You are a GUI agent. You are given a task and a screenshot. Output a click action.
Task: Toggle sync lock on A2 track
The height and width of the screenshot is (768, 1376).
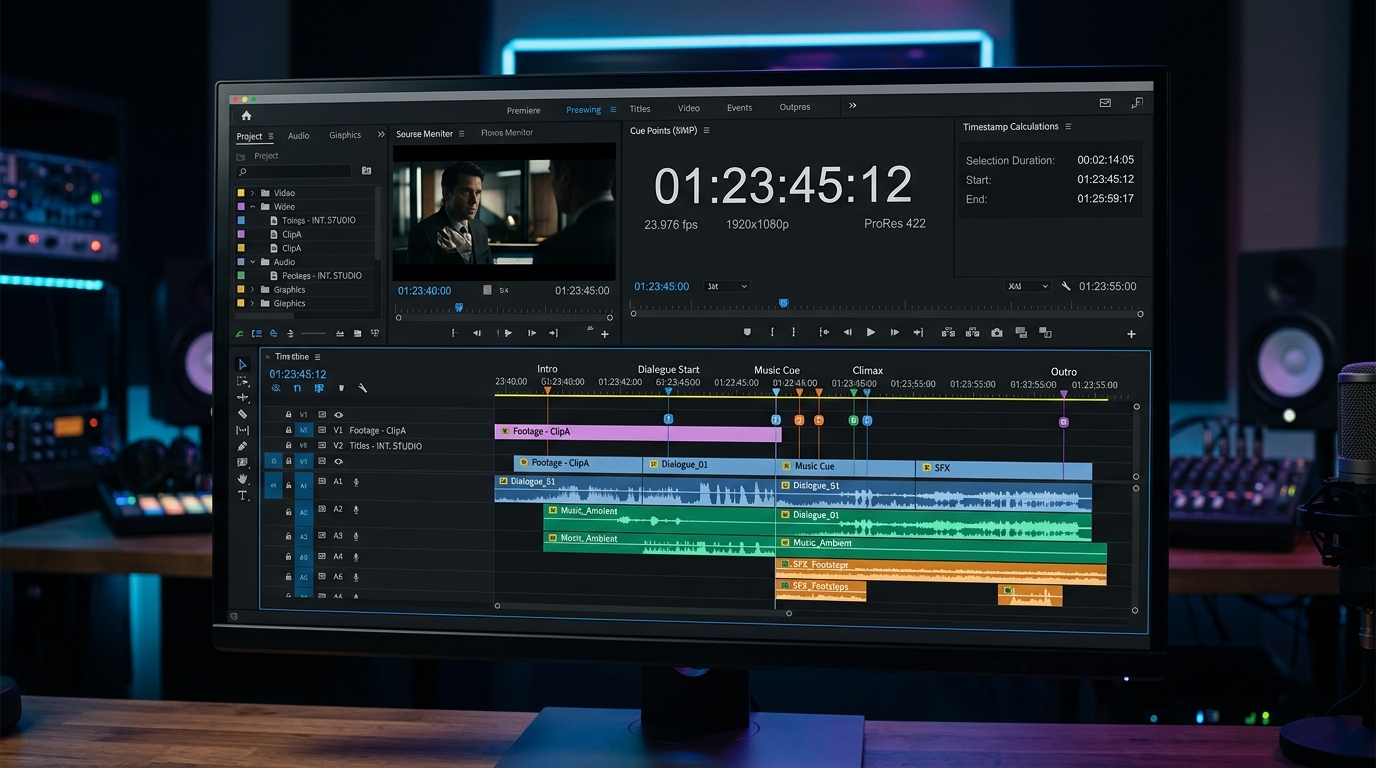pyautogui.click(x=322, y=510)
